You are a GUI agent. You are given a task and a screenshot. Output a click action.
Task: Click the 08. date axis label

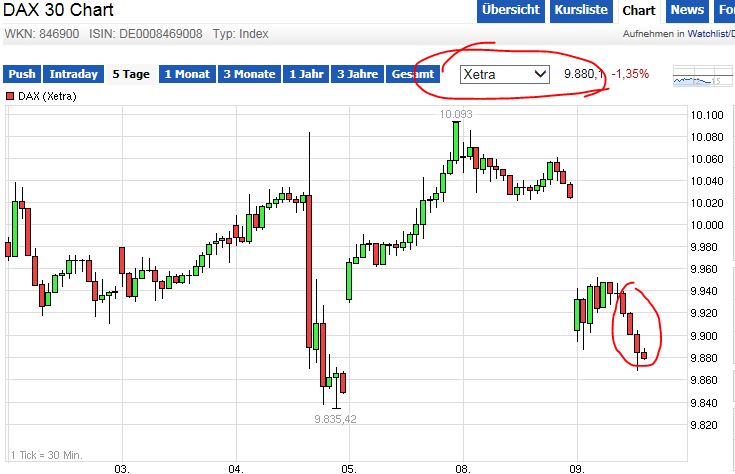(x=463, y=469)
